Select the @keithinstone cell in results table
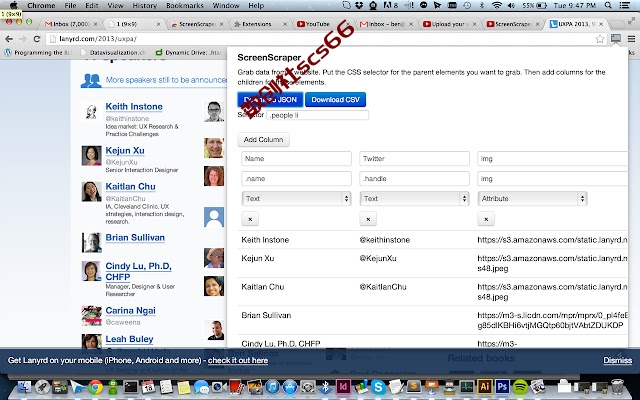This screenshot has height=400, width=640. [384, 240]
